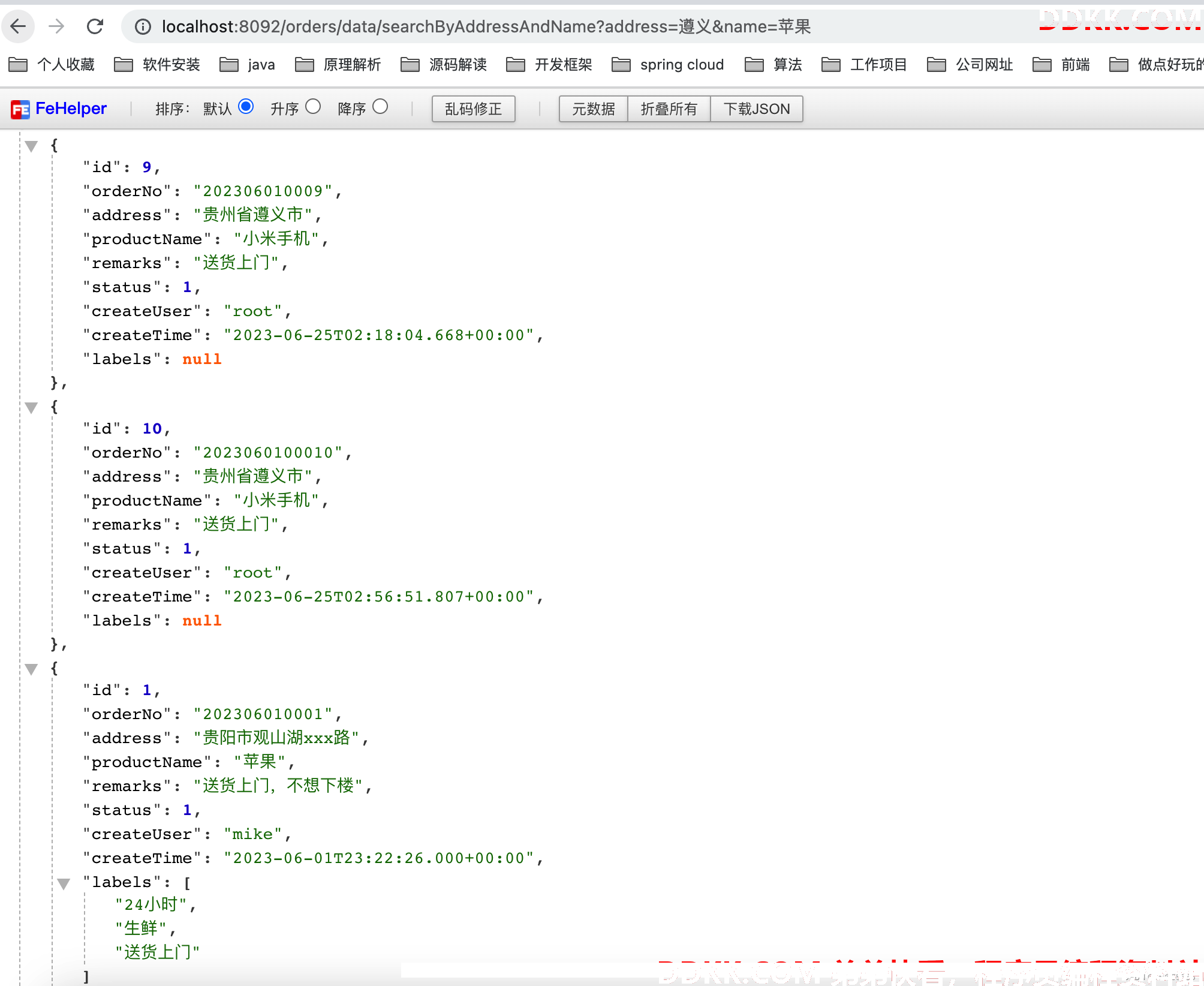
Task: Click remarks value "送货上门, 不想下楼"
Action: pos(278,786)
